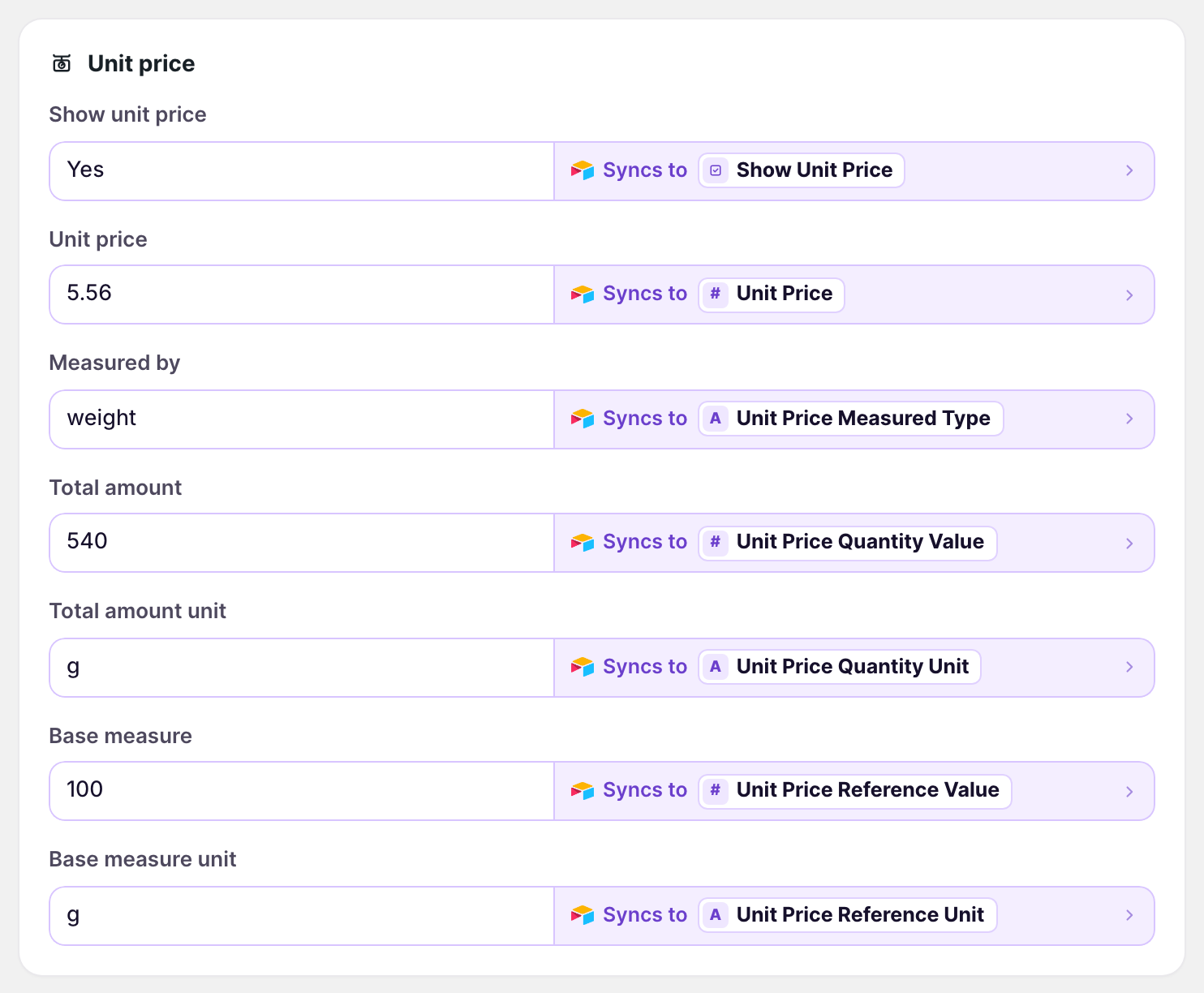Screen dimensions: 1204x993
Task: Select the Unit Price Reference Value chip
Action: tap(855, 790)
